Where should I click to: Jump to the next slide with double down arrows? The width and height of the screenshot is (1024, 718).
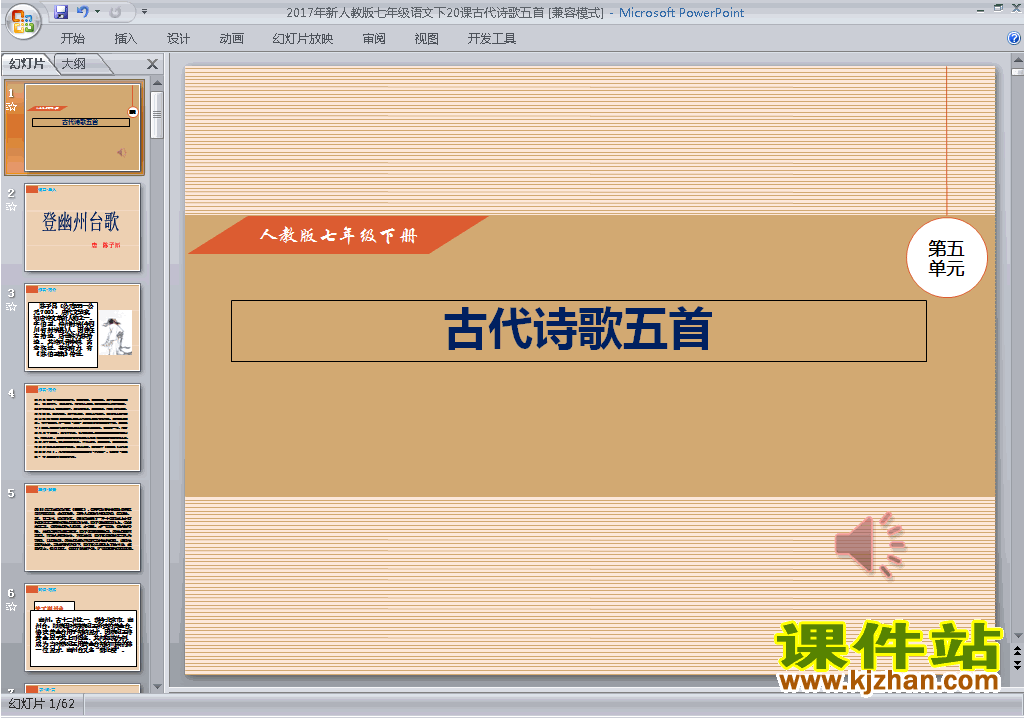tap(1017, 664)
